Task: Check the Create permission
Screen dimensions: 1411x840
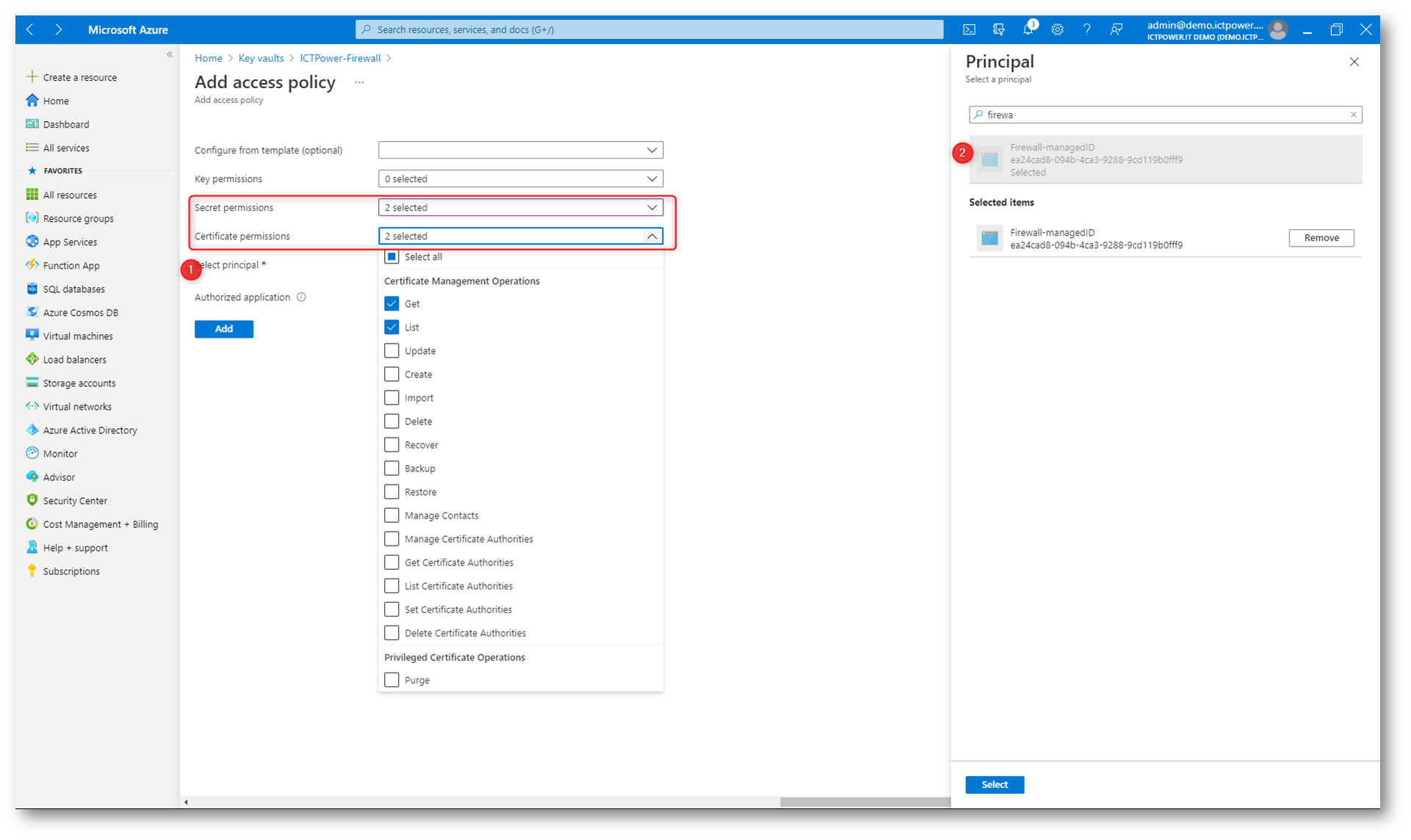Action: tap(391, 374)
